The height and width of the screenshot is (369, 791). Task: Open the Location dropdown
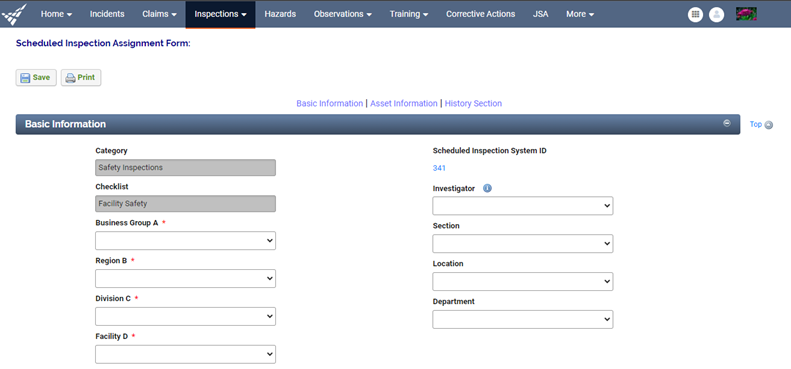(523, 282)
